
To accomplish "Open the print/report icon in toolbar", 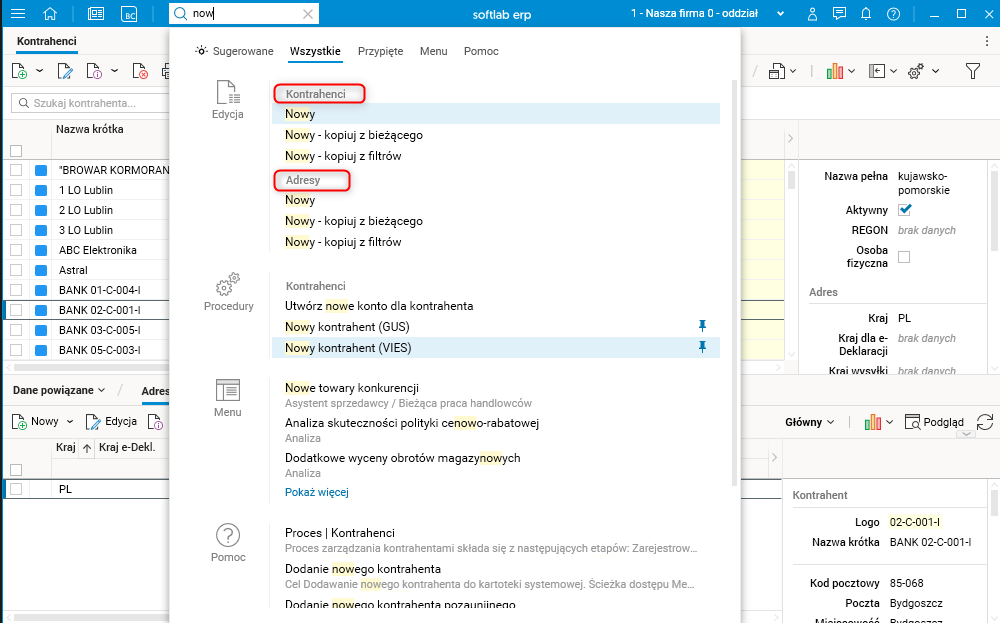I will [776, 71].
